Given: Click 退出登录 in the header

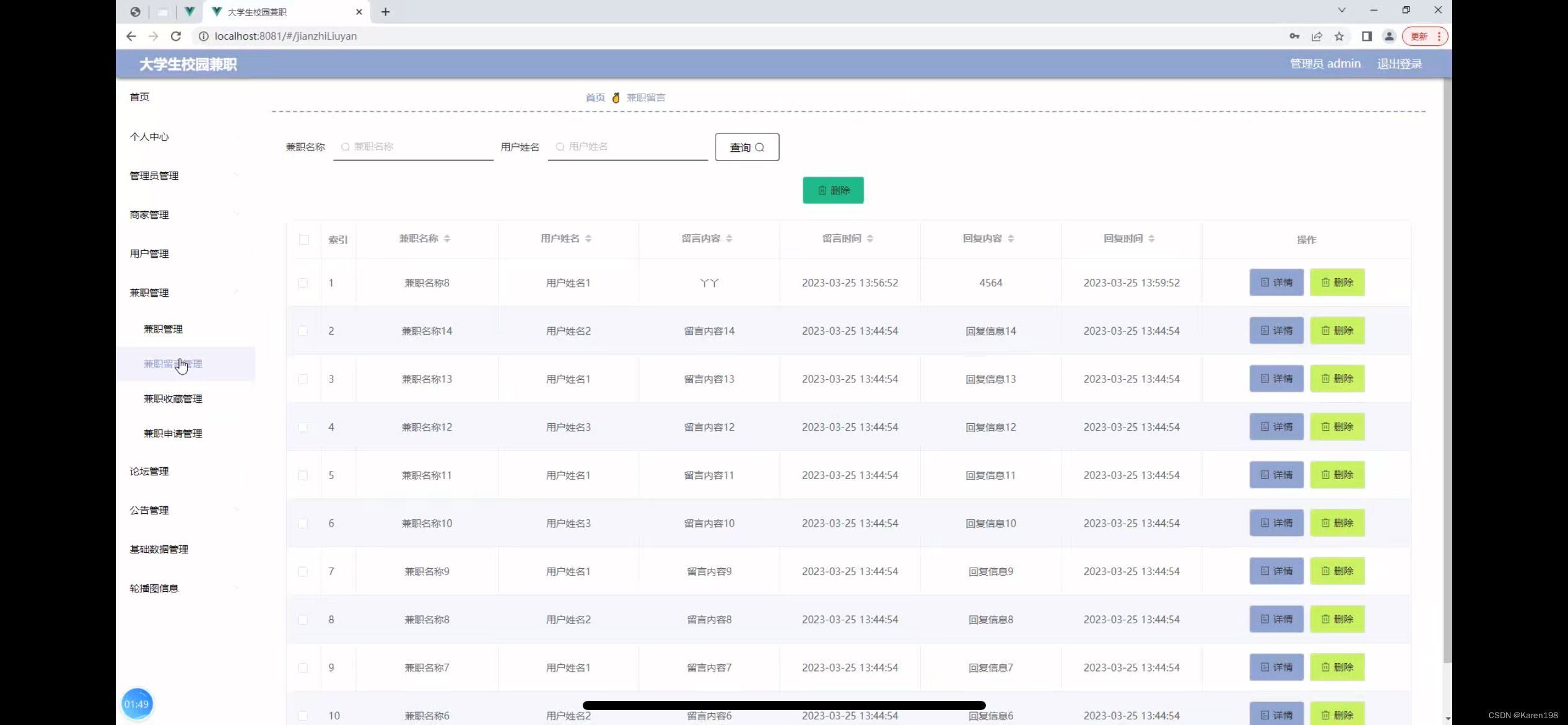Looking at the screenshot, I should [x=1399, y=64].
